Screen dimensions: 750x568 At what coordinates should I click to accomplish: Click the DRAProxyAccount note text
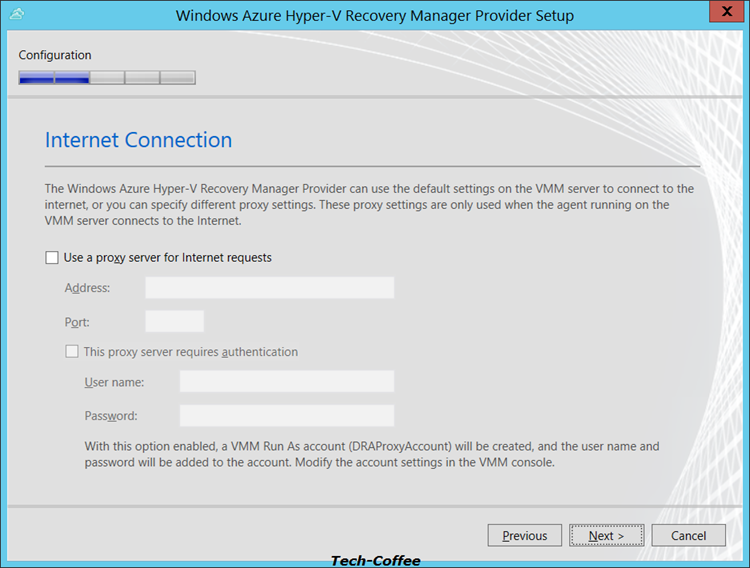pos(372,455)
